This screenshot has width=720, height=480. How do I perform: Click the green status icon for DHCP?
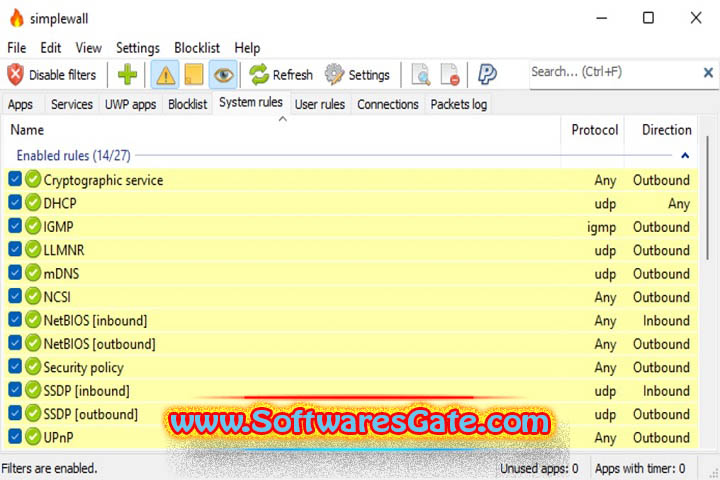click(33, 203)
